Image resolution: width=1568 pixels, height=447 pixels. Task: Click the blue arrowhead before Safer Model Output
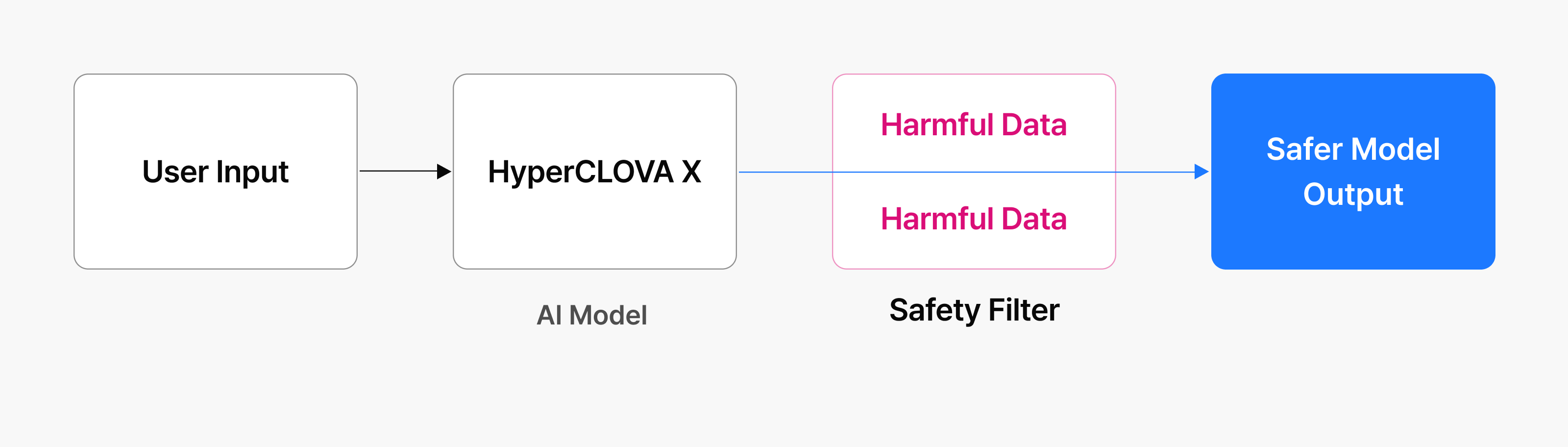pyautogui.click(x=1201, y=172)
